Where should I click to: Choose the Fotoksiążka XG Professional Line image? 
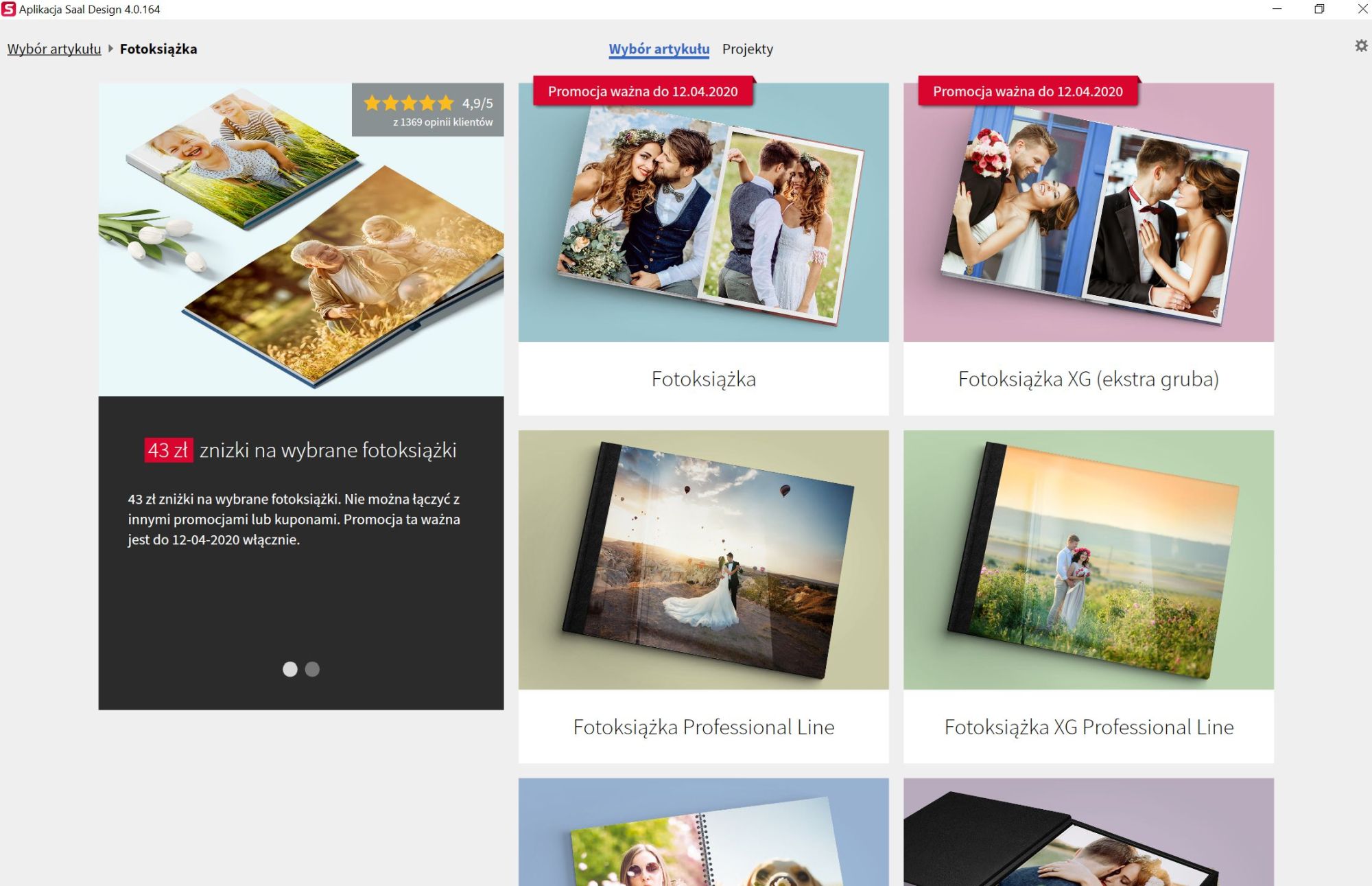click(x=1088, y=560)
